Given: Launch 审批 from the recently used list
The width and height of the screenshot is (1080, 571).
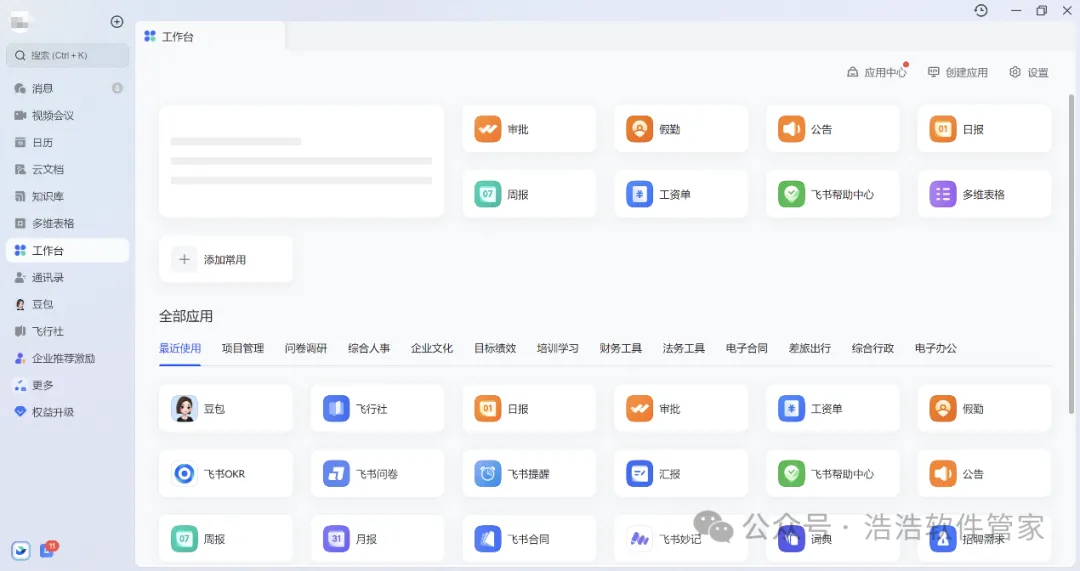Looking at the screenshot, I should (681, 408).
